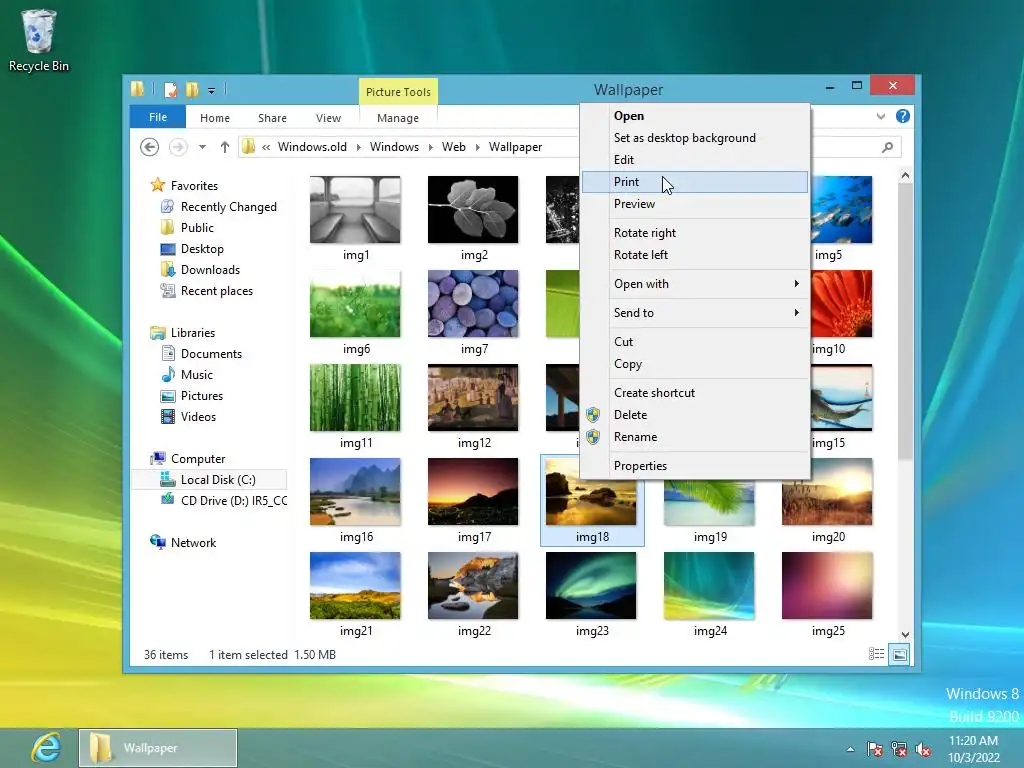Viewport: 1024px width, 768px height.
Task: Expand the chevron after the Windows breadcrumb
Action: (430, 147)
